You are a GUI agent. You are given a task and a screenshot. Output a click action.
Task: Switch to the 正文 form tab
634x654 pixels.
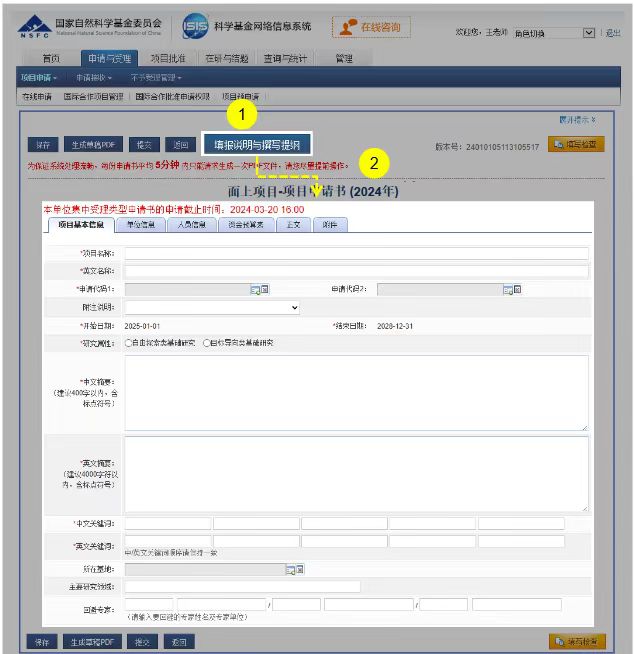click(x=293, y=225)
